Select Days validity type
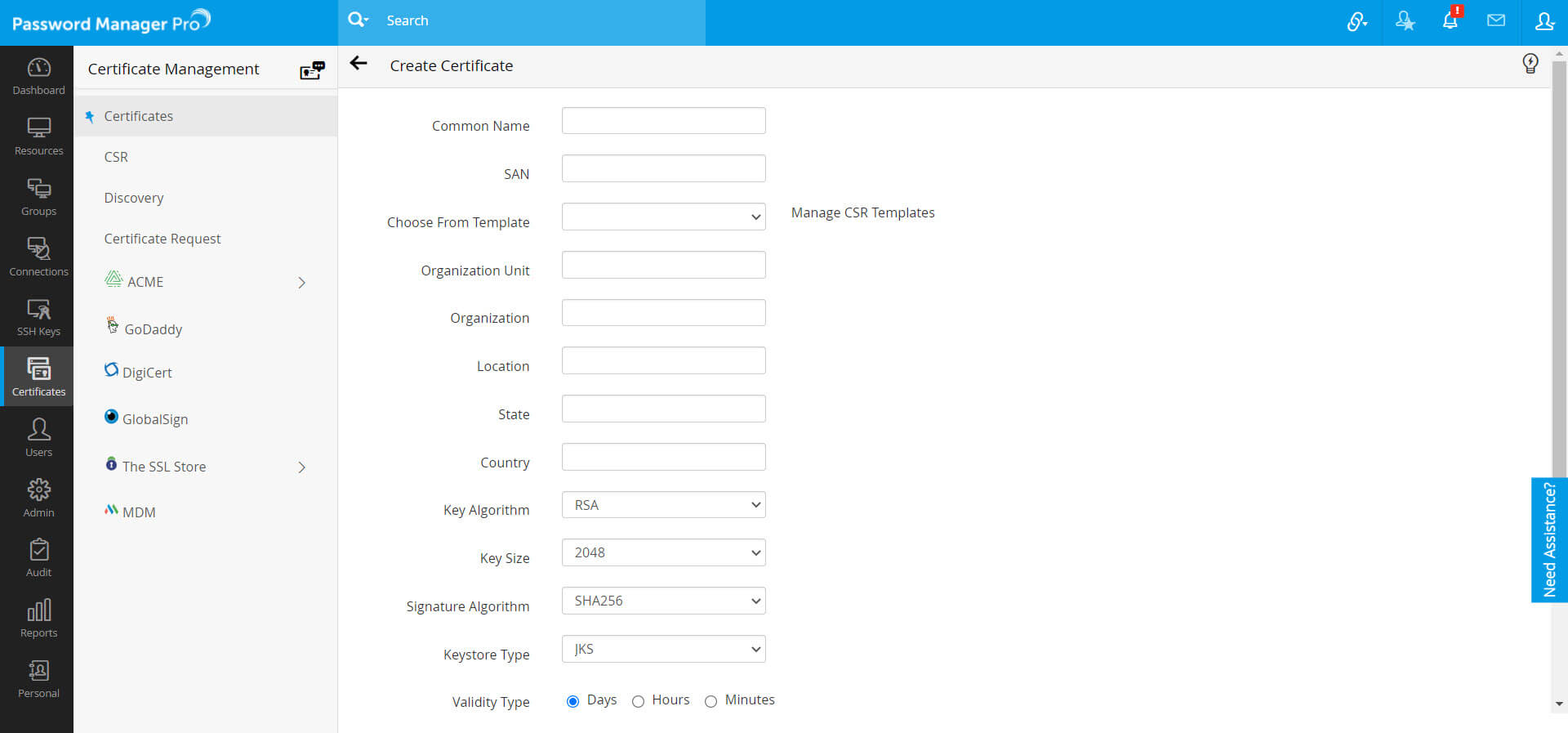 point(572,701)
